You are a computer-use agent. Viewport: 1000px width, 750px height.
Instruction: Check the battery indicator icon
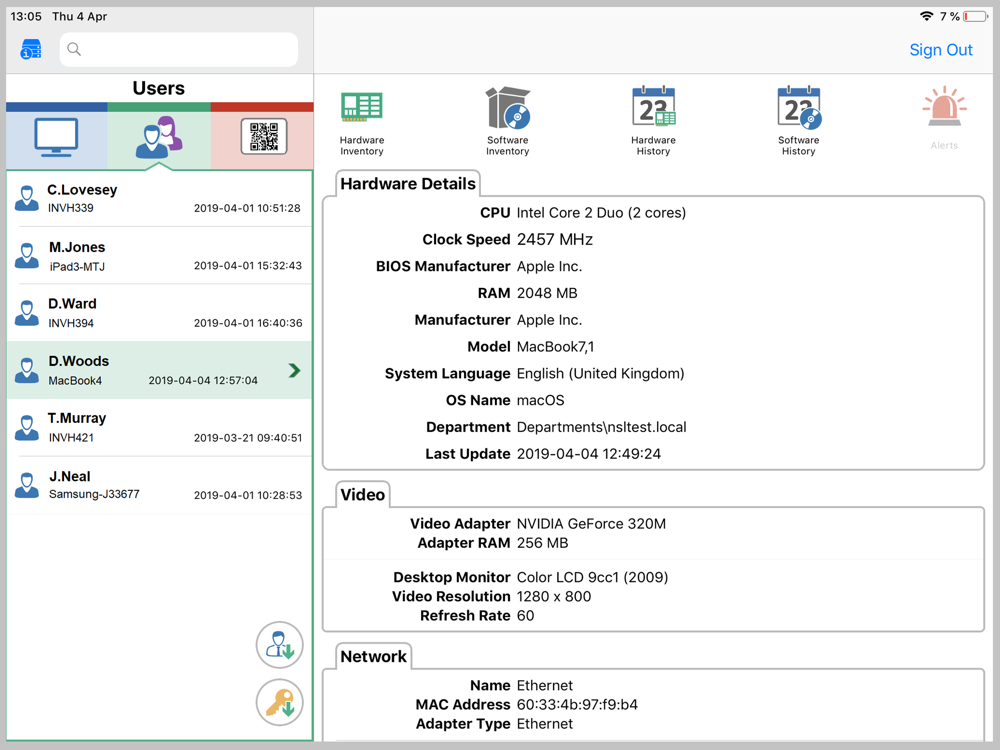(976, 16)
